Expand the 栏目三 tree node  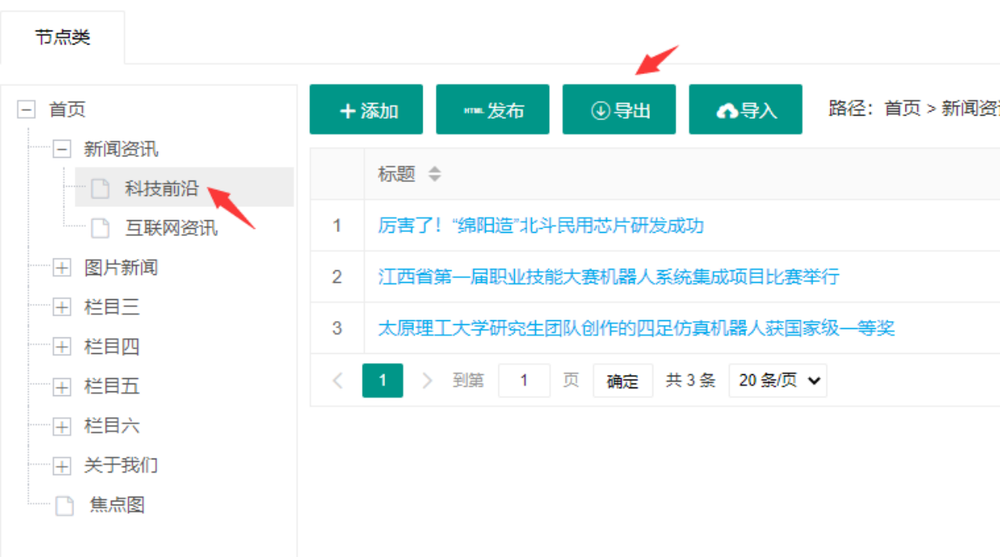pyautogui.click(x=62, y=307)
